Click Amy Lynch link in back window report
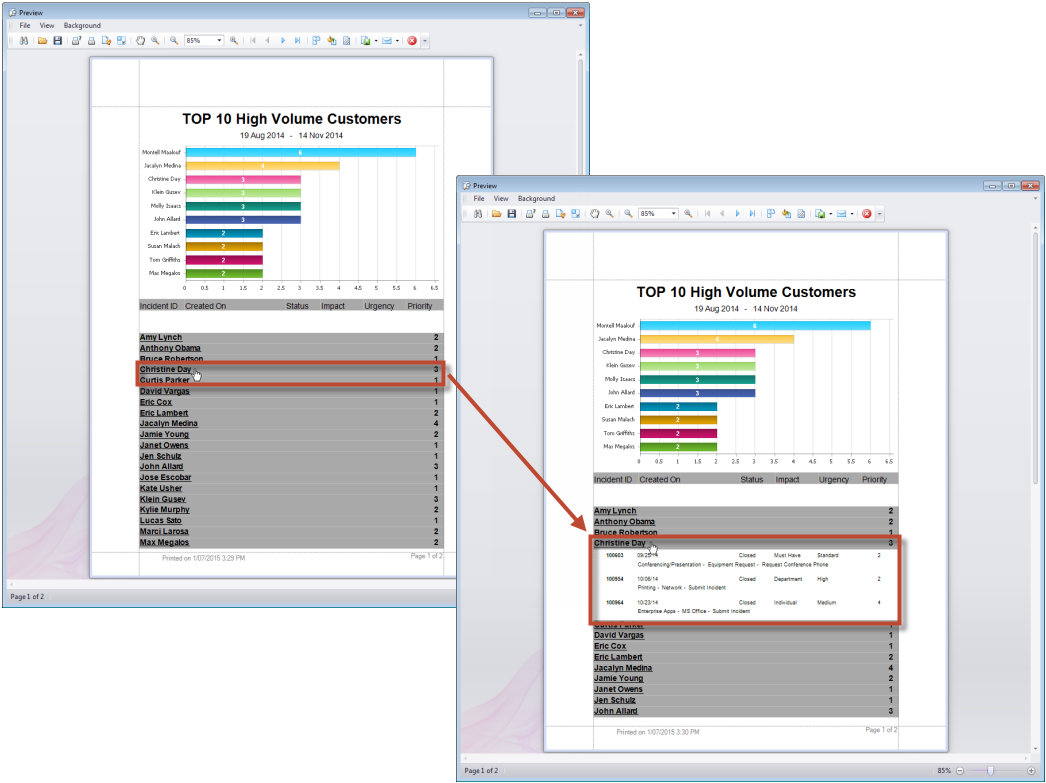 tap(161, 337)
